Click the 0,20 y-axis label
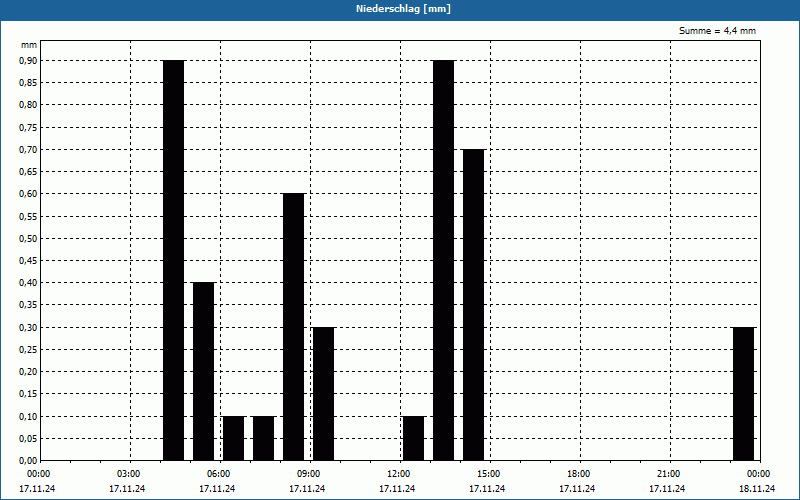Image resolution: width=800 pixels, height=500 pixels. pyautogui.click(x=28, y=372)
